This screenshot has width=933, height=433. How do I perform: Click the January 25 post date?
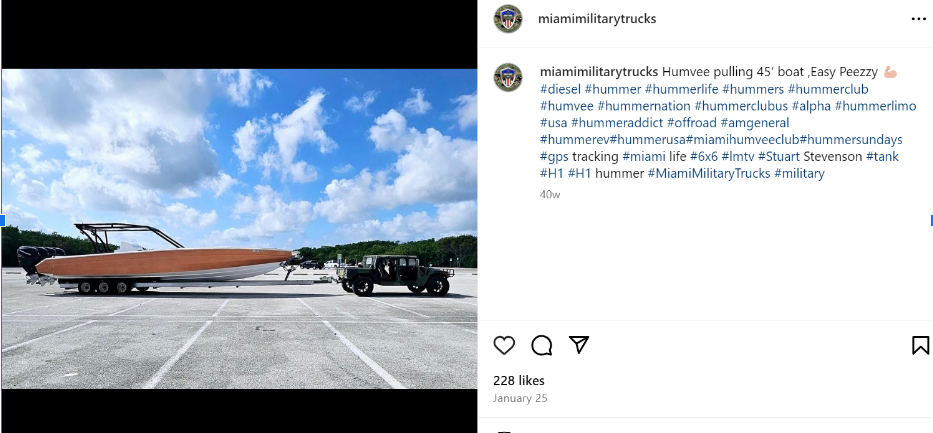point(520,398)
